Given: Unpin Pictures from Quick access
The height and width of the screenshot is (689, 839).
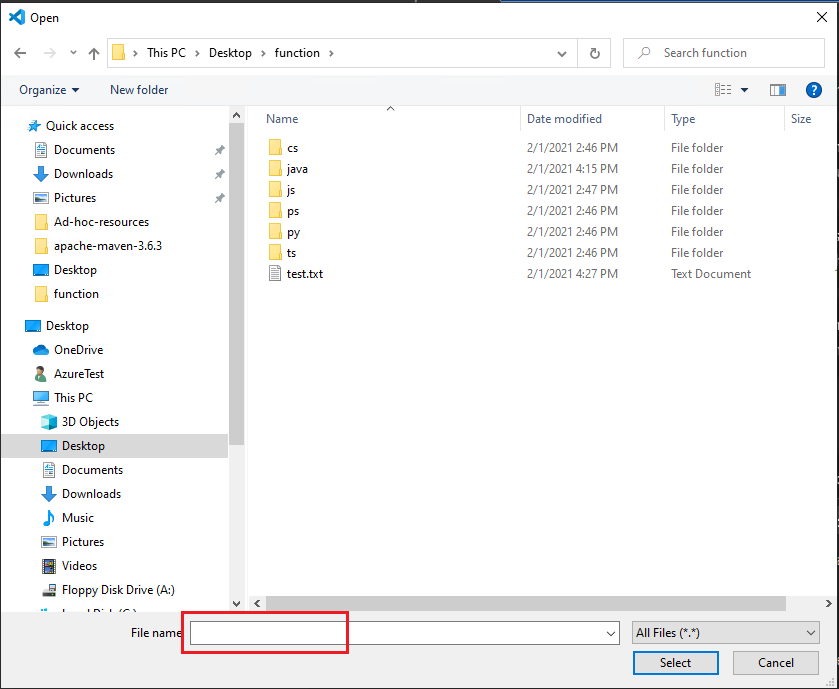Looking at the screenshot, I should pyautogui.click(x=219, y=197).
